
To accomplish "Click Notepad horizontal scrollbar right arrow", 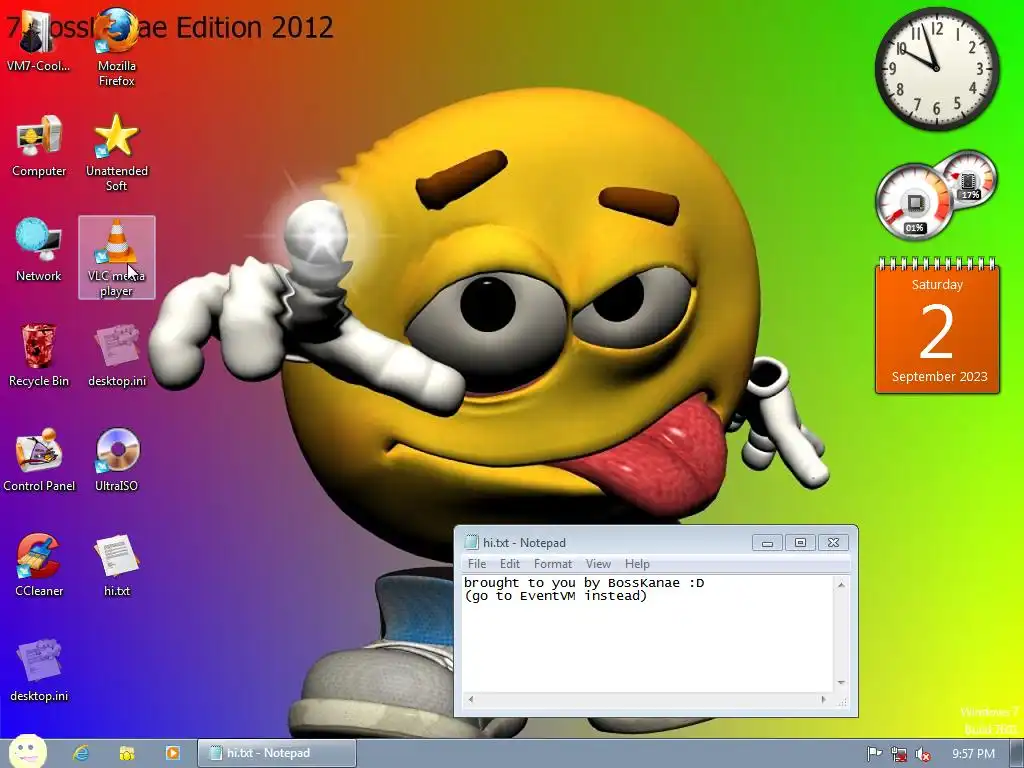I will (x=824, y=699).
